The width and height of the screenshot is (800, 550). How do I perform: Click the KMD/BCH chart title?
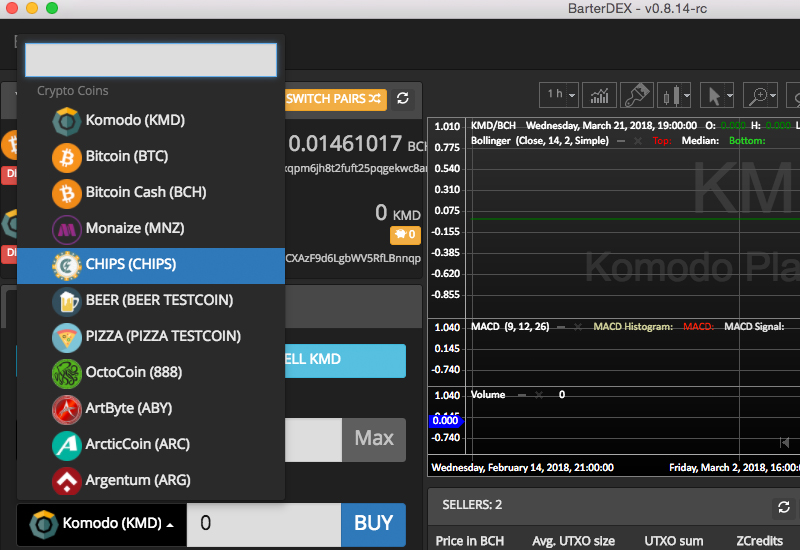pyautogui.click(x=493, y=126)
